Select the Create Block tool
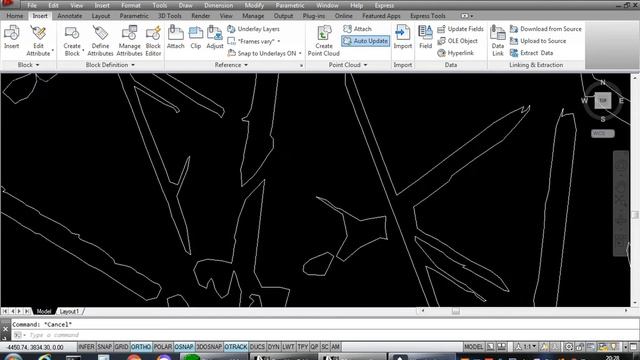This screenshot has height=360, width=640. click(x=72, y=41)
